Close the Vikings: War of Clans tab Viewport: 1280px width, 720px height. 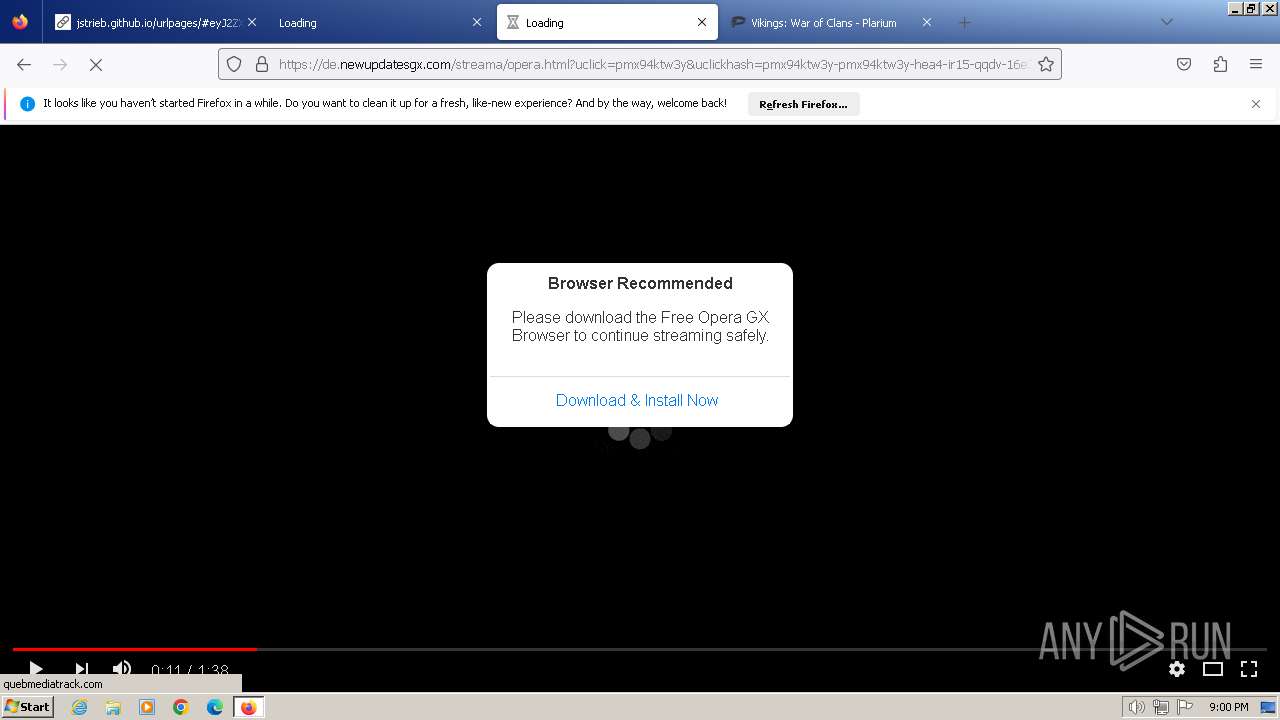pos(926,22)
